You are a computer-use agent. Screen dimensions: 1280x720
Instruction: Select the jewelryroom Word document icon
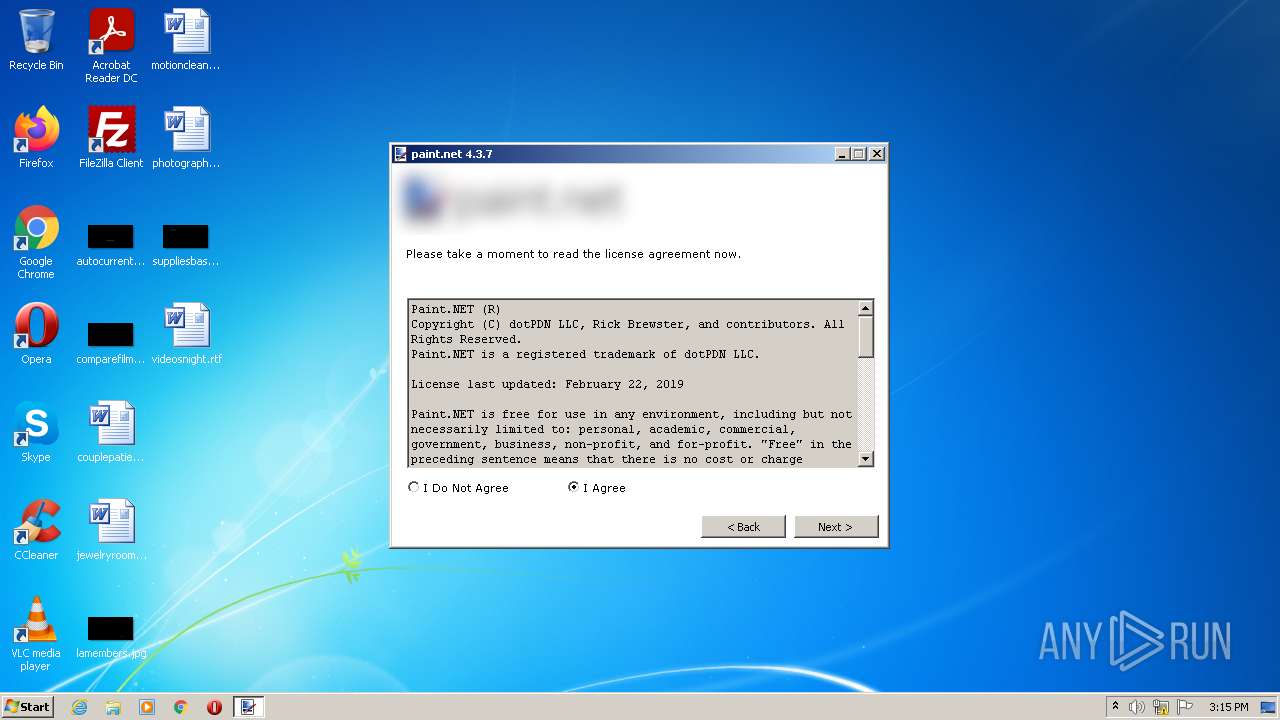point(111,530)
